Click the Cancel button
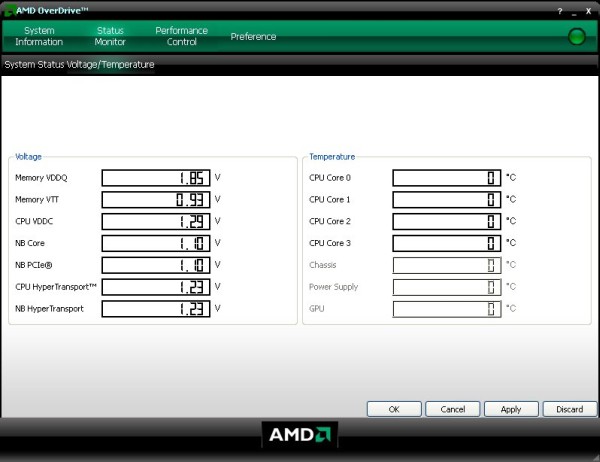Image resolution: width=600 pixels, height=462 pixels. (x=453, y=409)
